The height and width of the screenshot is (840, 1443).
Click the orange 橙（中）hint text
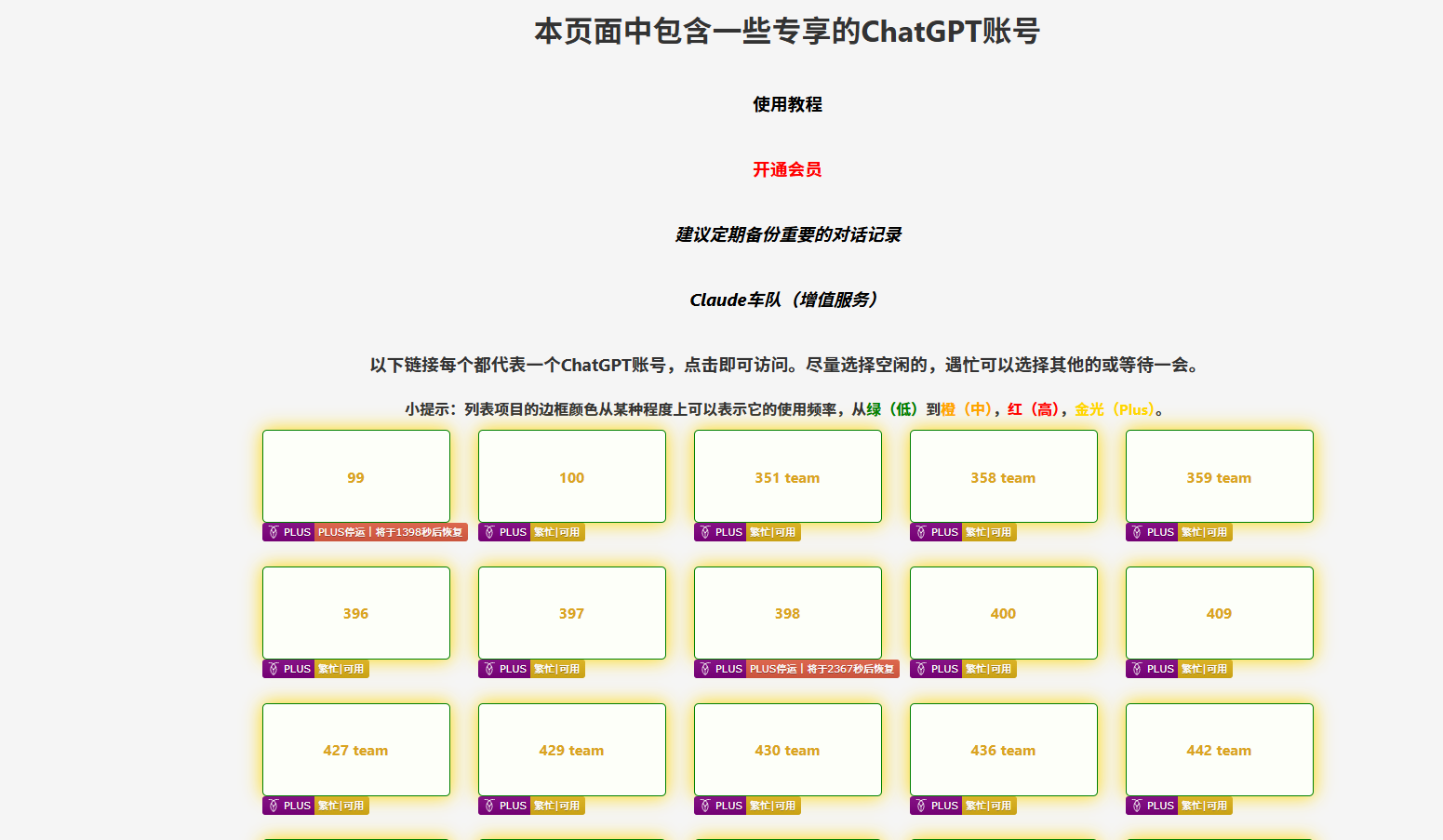[968, 409]
